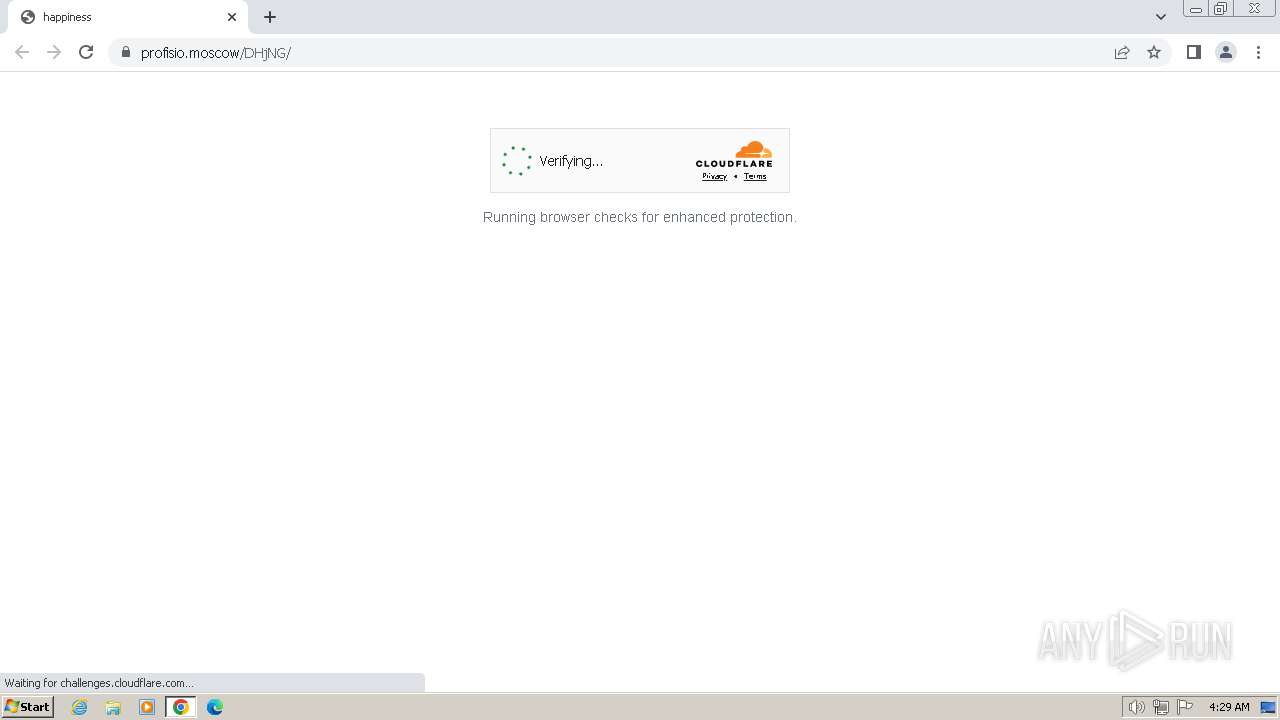Click the Cloudflare logo
The image size is (1280, 720).
734,154
